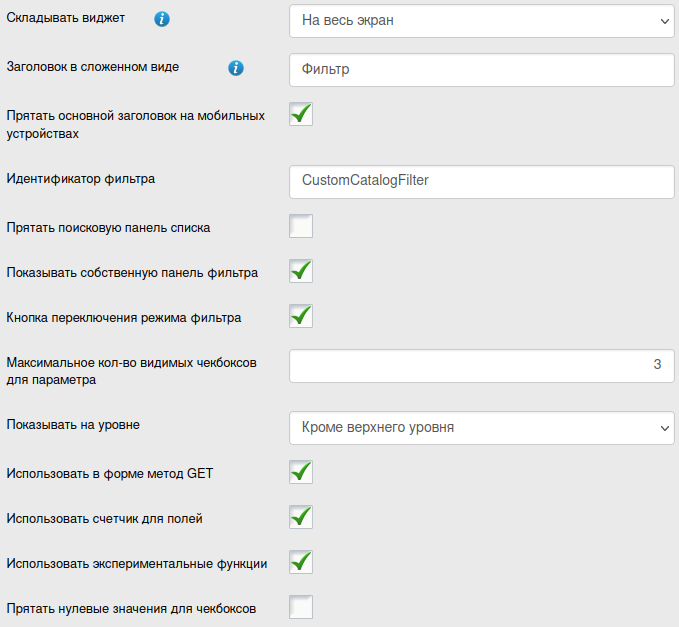Click the max visible checkboxes number field
The width and height of the screenshot is (679, 627).
(x=481, y=365)
